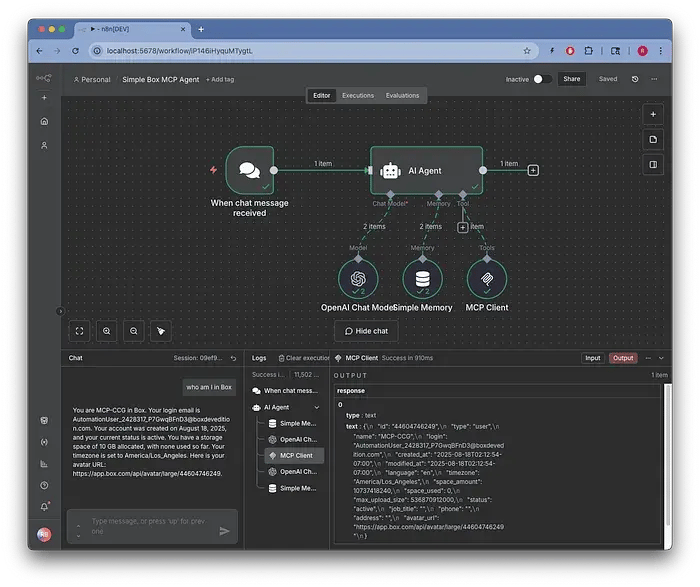Switch output panel to Input view
The height and width of the screenshot is (587, 700).
(592, 358)
